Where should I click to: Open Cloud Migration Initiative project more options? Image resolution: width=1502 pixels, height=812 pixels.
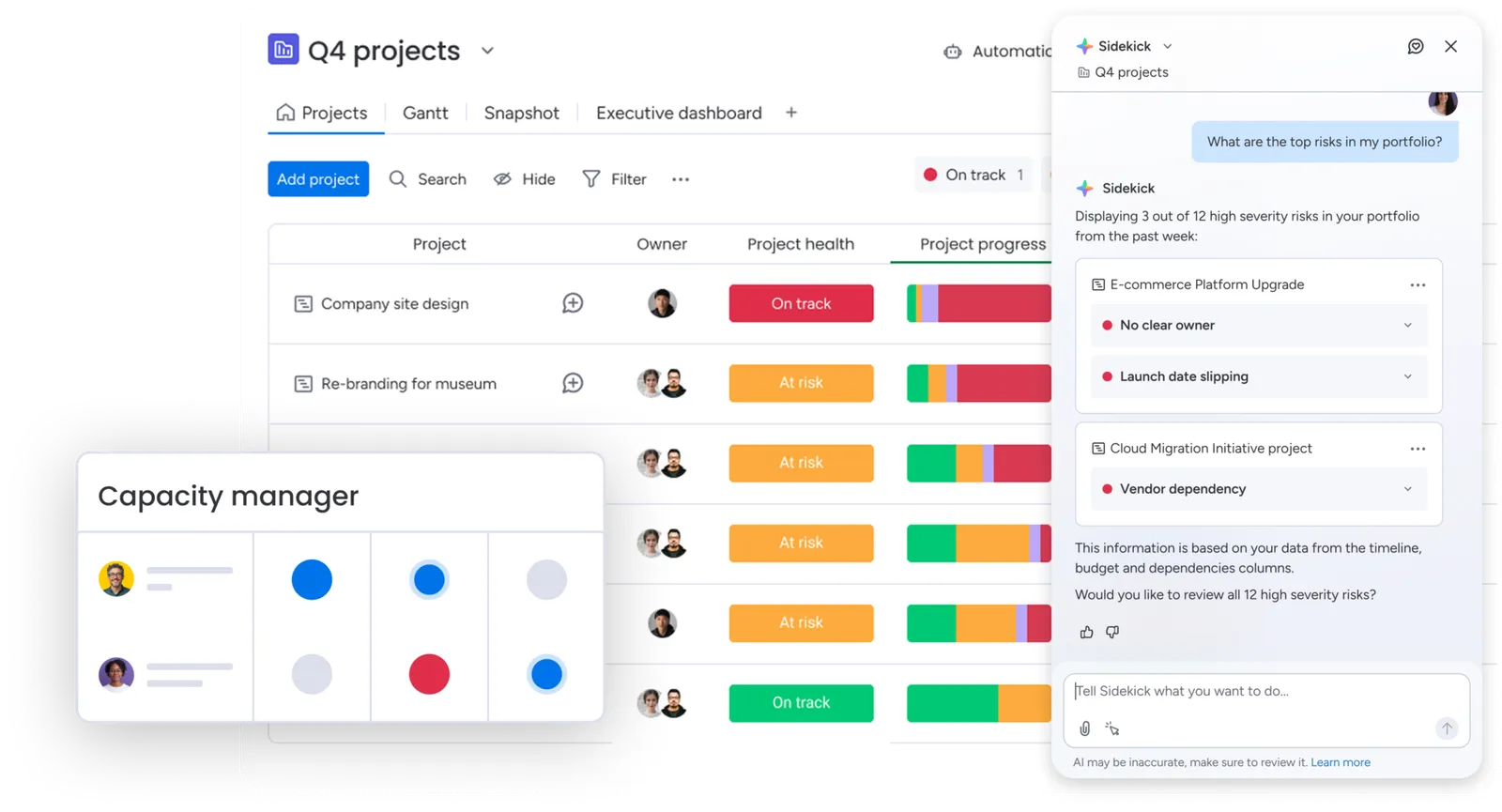tap(1418, 449)
